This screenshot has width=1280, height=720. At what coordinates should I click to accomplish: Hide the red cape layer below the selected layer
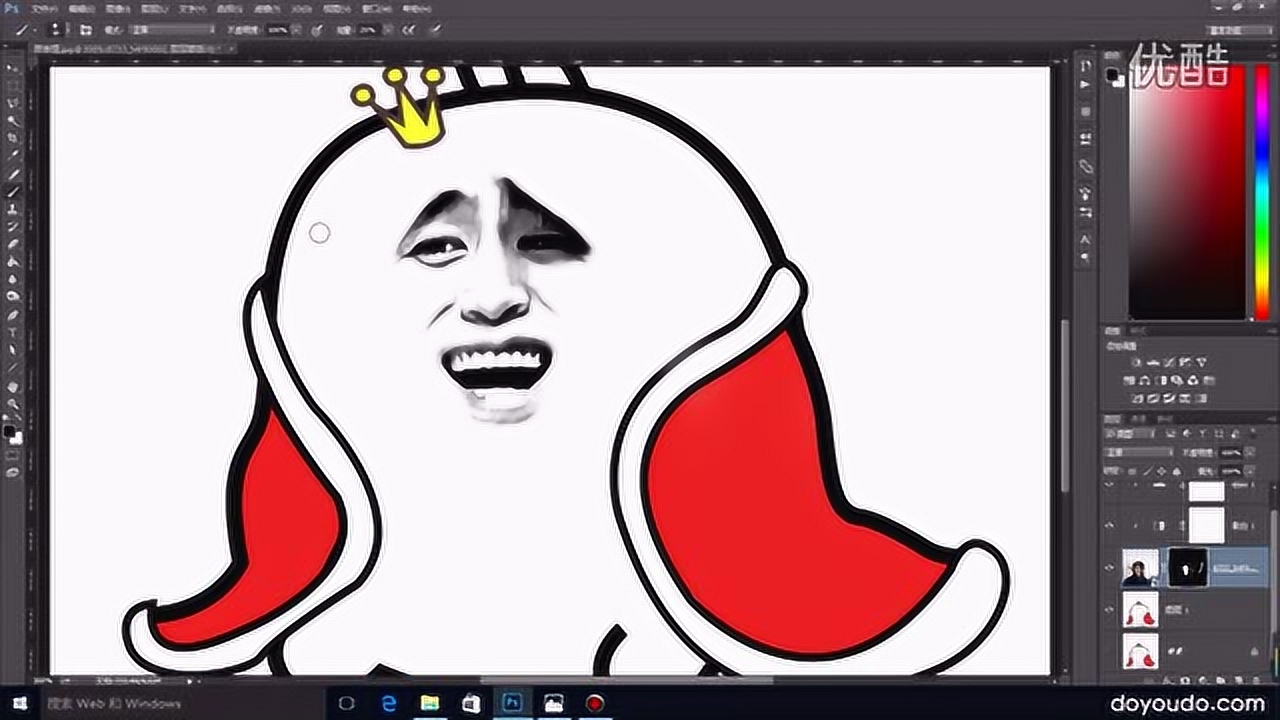point(1110,608)
